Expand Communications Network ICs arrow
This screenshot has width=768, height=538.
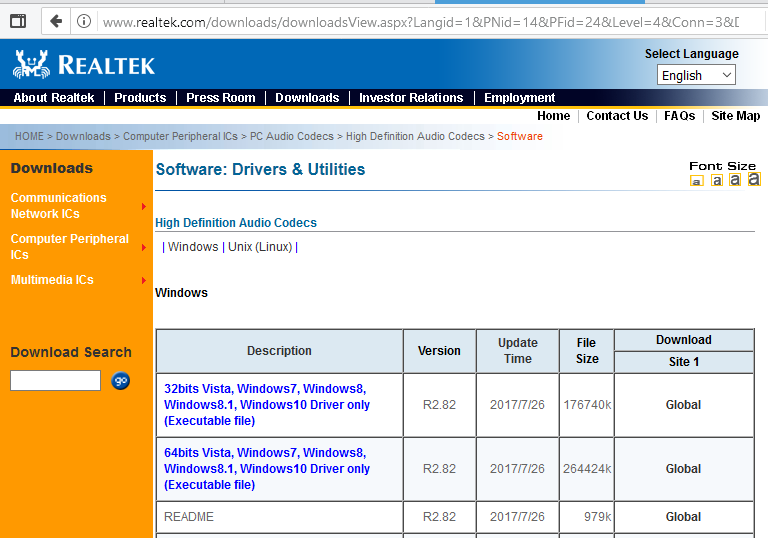[x=144, y=206]
